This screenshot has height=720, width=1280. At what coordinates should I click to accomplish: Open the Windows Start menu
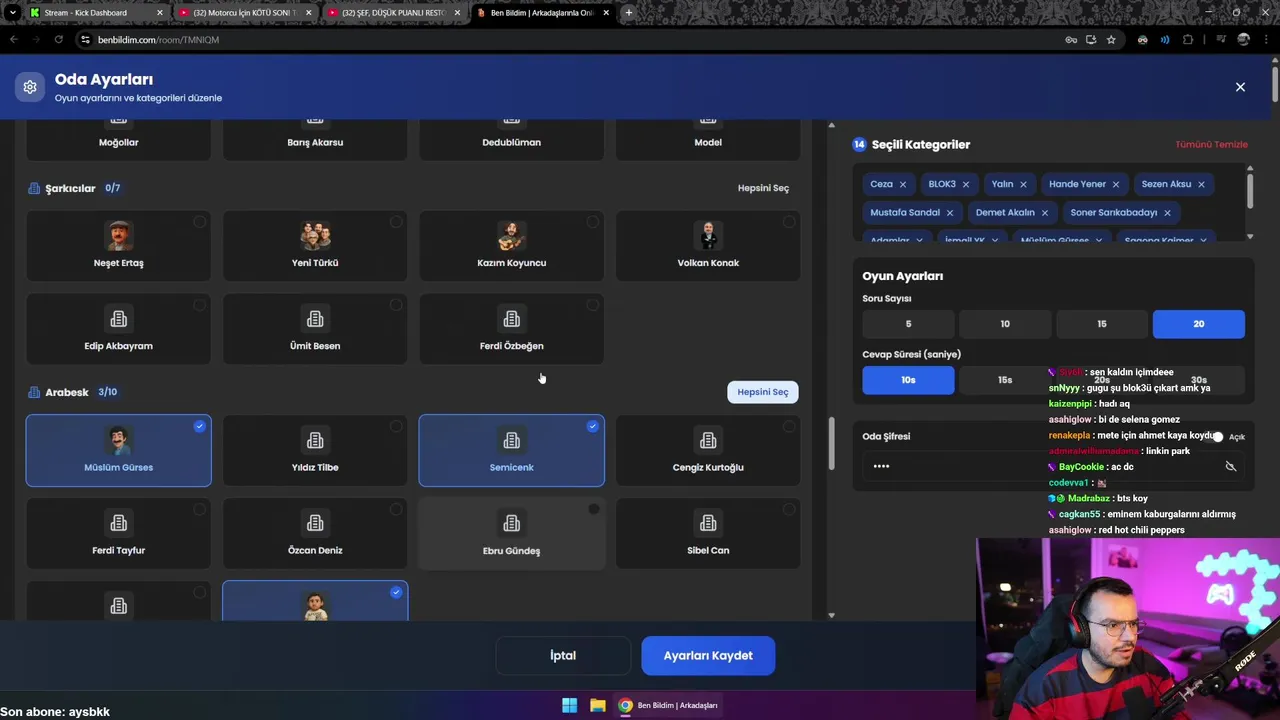point(569,705)
